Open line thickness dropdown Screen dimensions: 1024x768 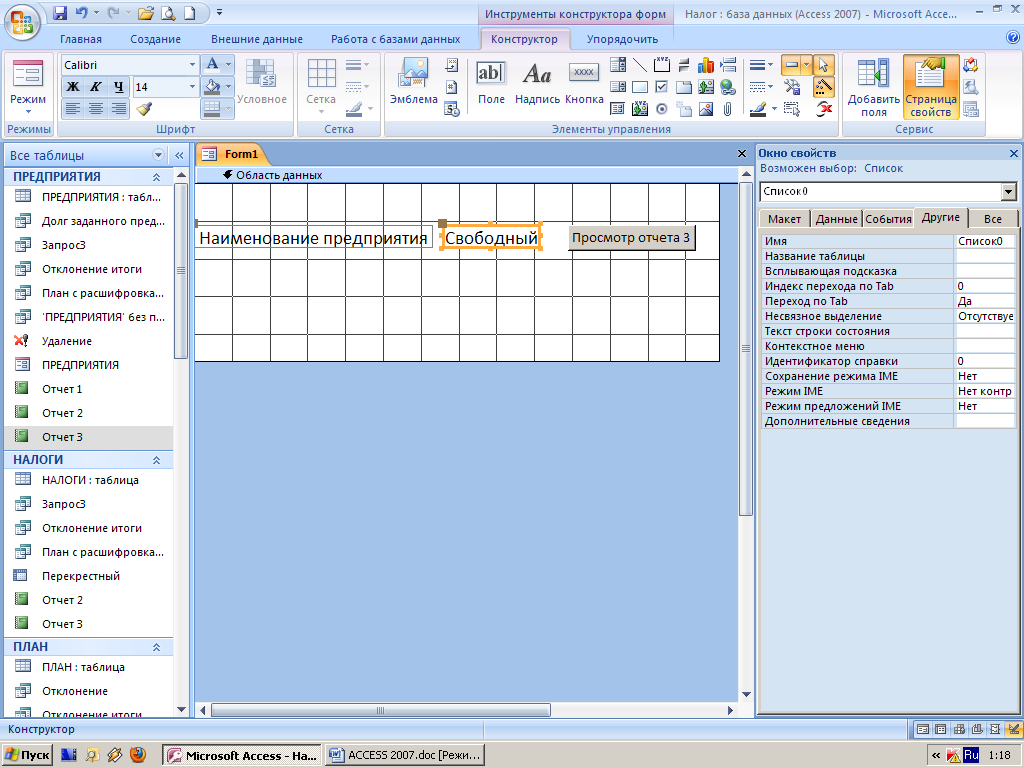tap(760, 65)
